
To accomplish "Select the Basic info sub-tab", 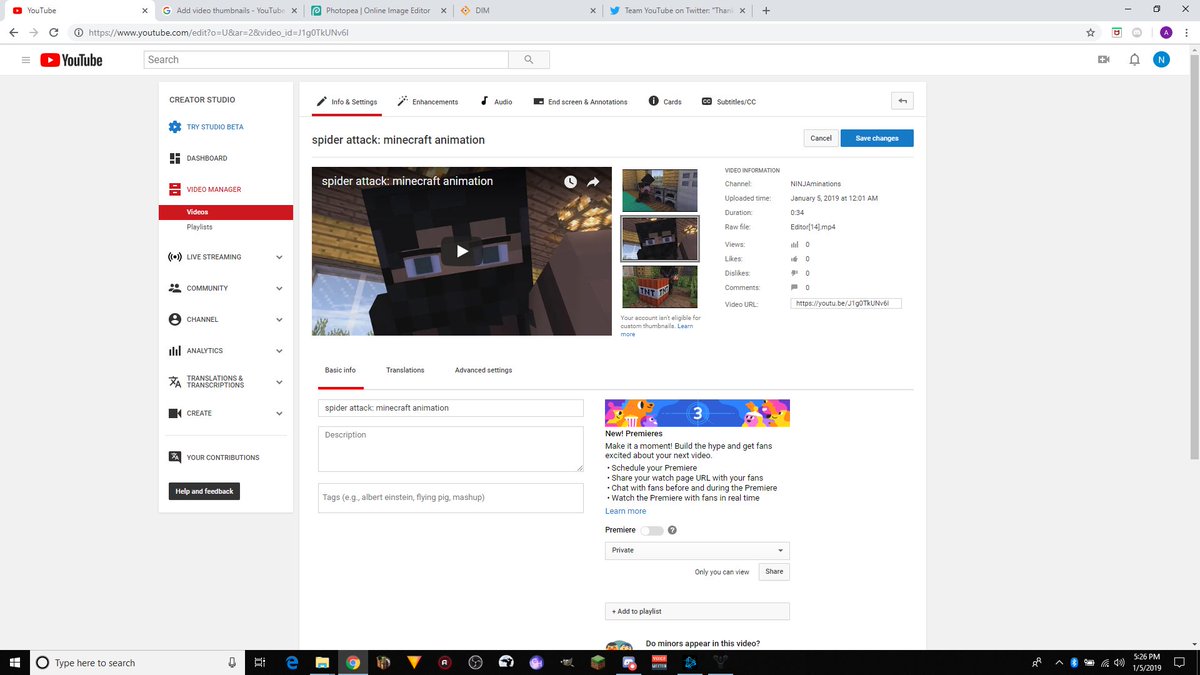I will point(340,370).
